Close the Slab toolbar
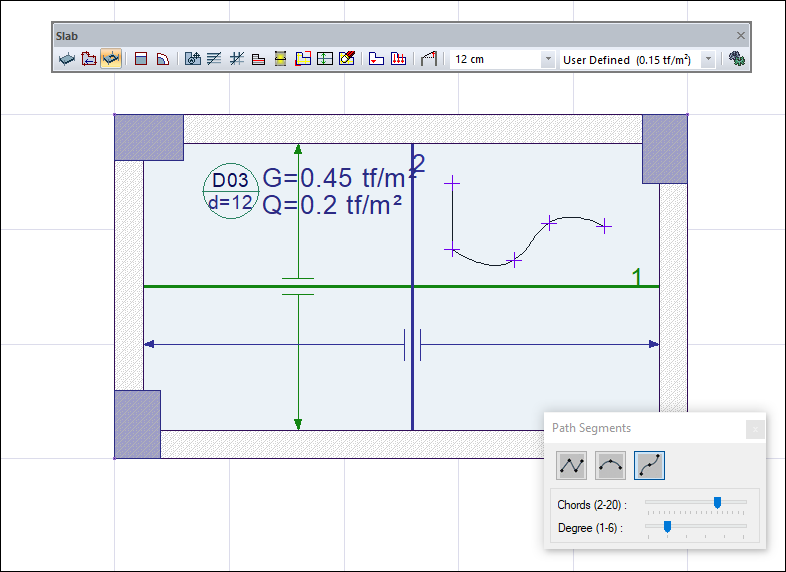 (x=741, y=35)
